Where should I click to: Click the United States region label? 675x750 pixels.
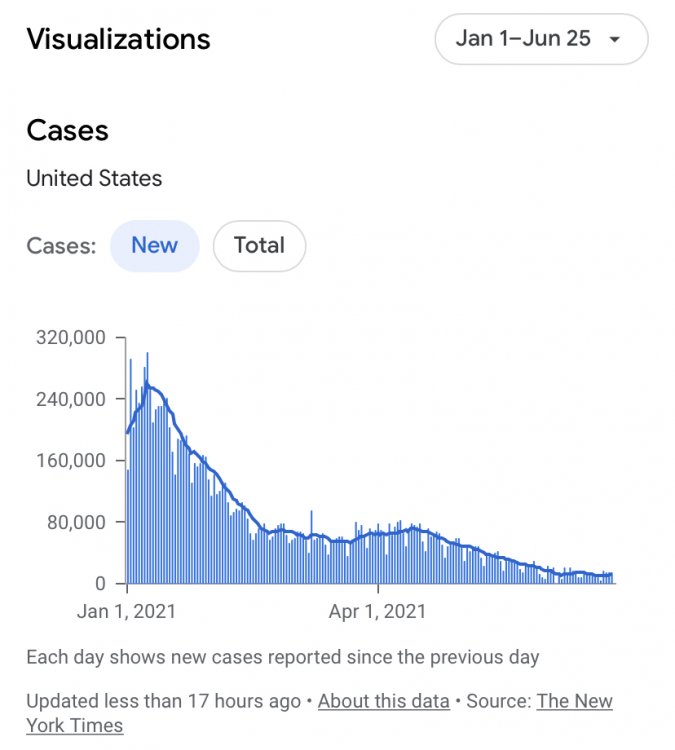coord(94,178)
